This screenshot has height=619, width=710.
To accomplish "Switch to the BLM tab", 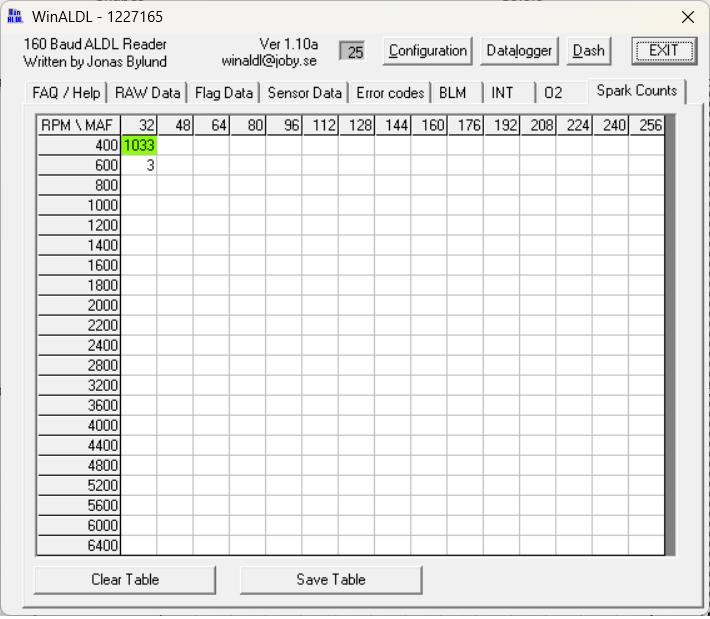I will tap(457, 93).
